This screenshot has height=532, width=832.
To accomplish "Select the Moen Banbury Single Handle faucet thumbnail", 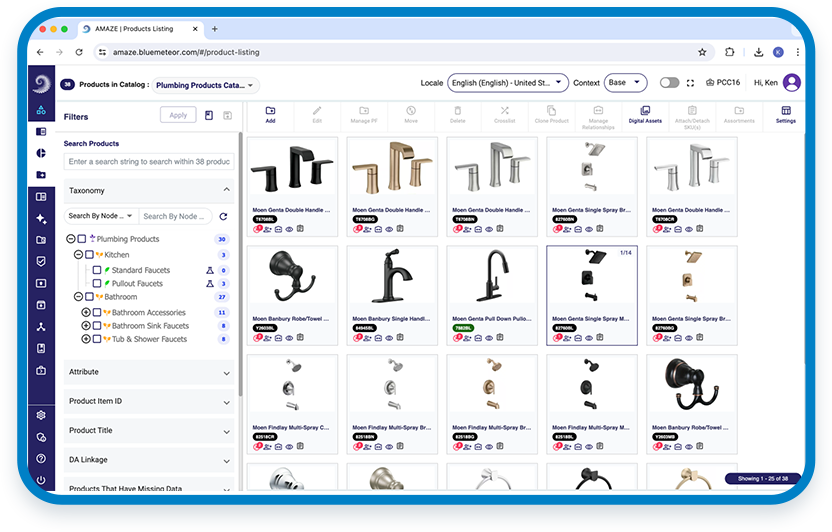I will (x=392, y=277).
